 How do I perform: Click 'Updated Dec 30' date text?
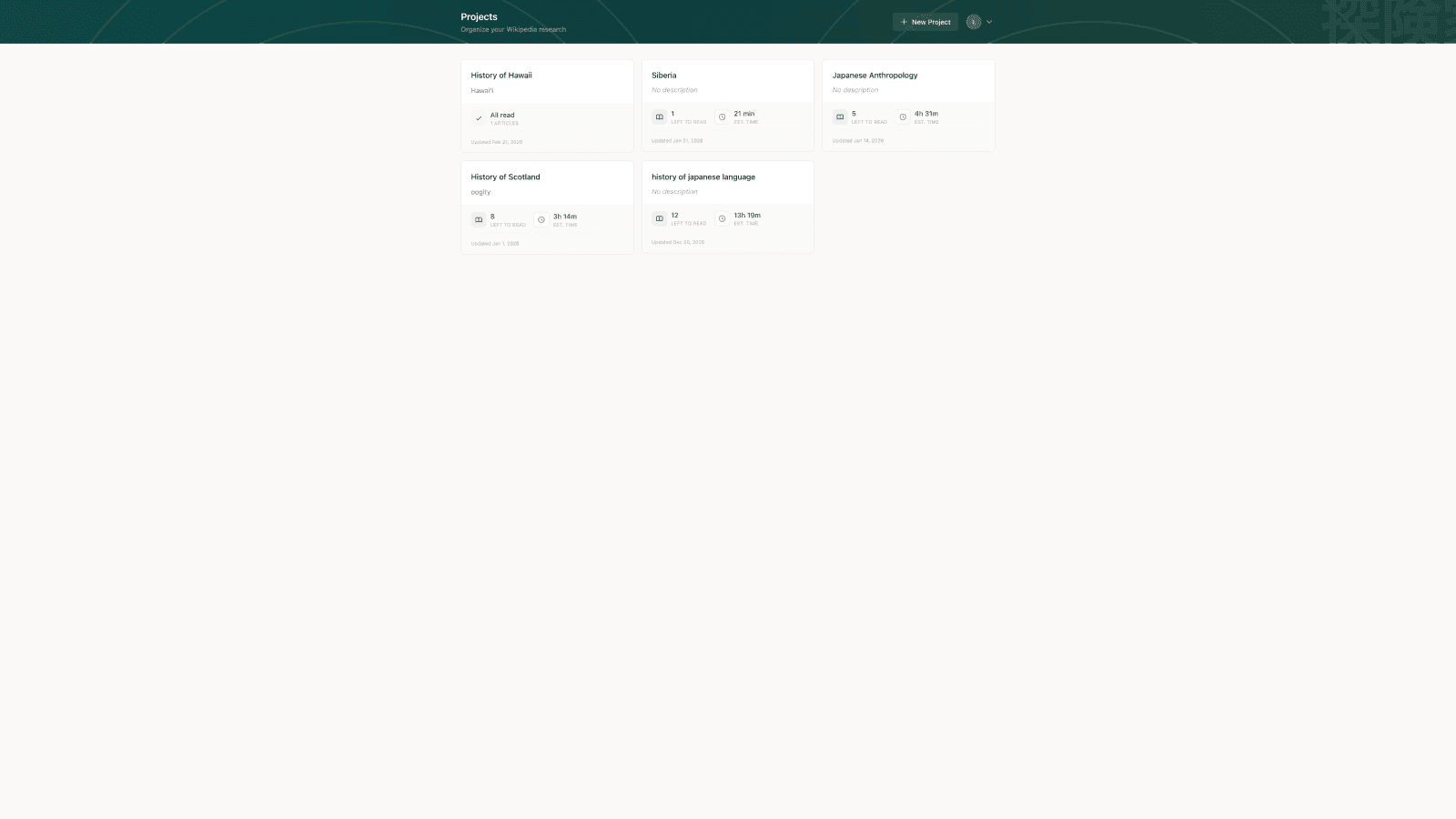click(678, 242)
